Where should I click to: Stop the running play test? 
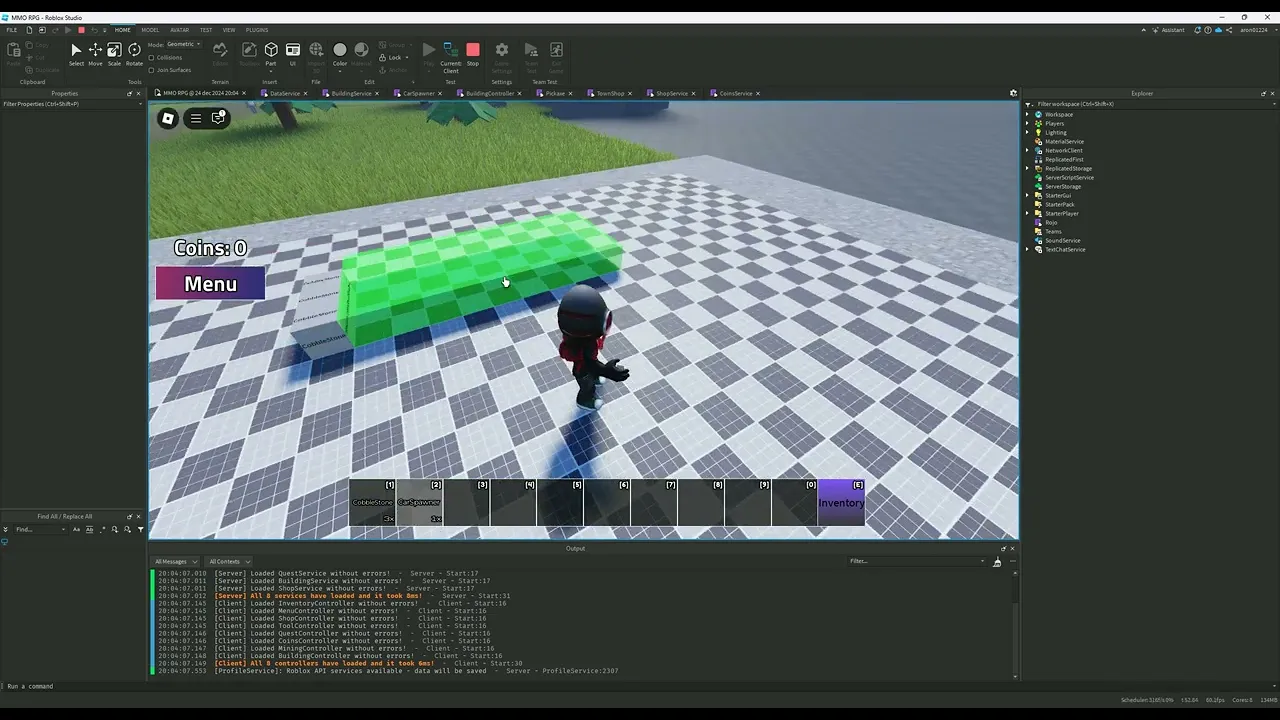pos(473,54)
